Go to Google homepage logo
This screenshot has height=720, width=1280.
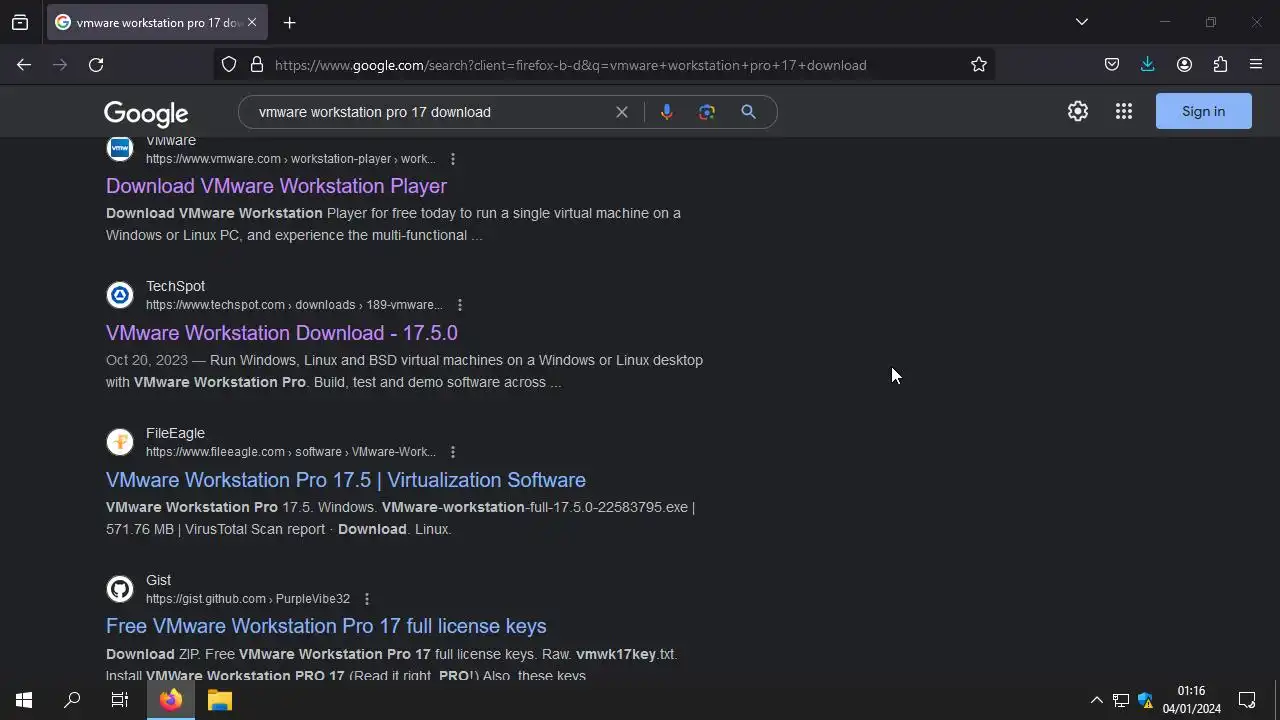point(146,113)
